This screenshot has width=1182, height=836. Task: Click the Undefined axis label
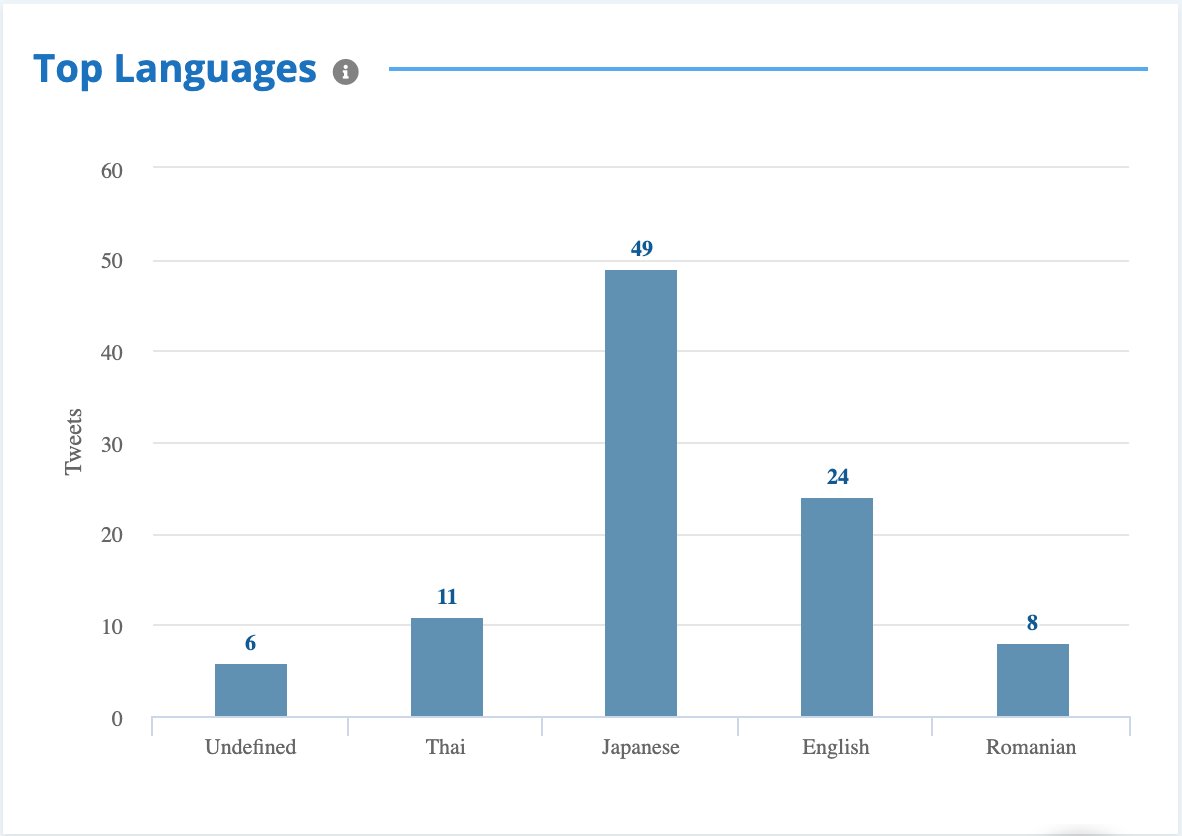point(250,747)
